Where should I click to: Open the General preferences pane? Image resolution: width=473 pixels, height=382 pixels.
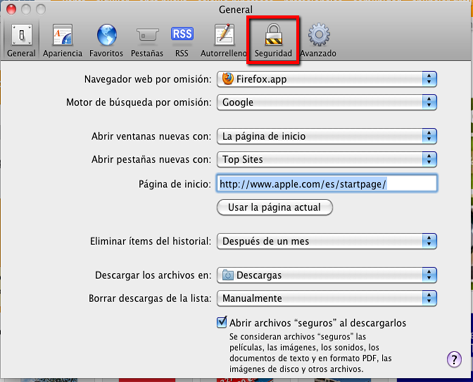21,40
